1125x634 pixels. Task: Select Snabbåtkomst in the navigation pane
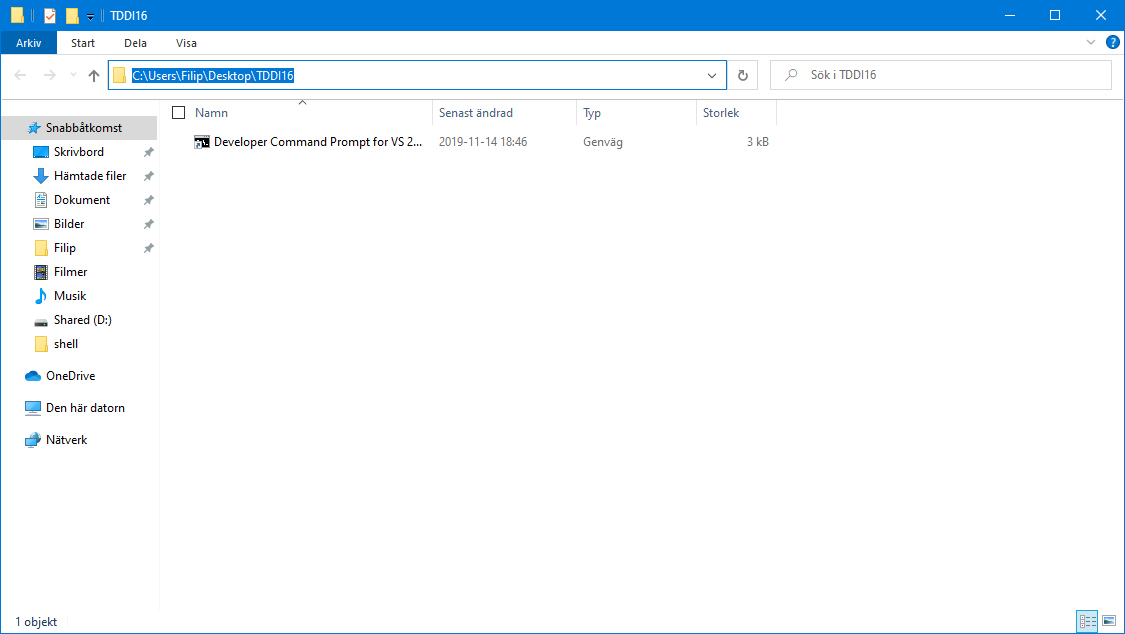click(79, 128)
